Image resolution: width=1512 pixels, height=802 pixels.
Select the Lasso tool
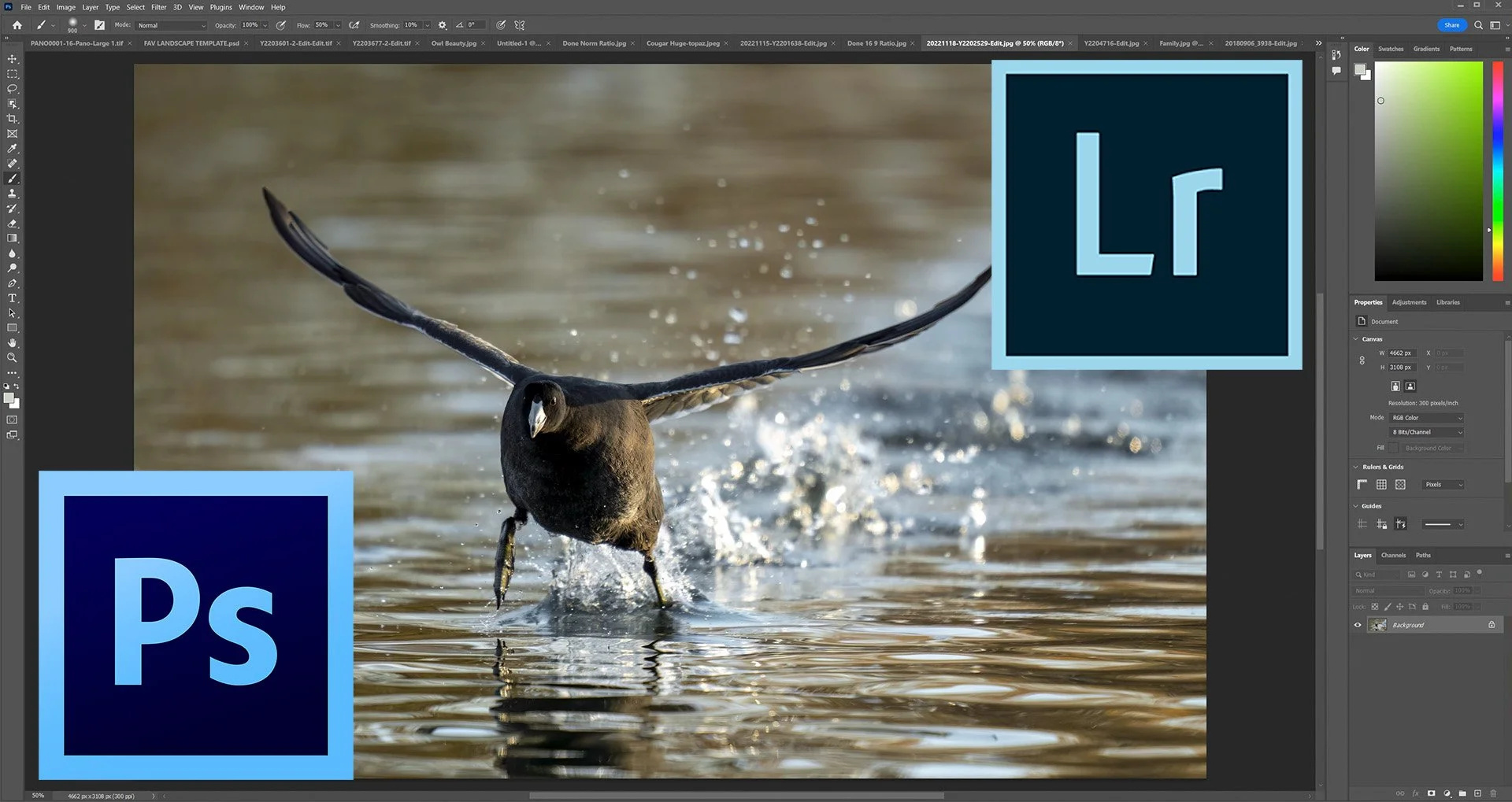coord(12,89)
